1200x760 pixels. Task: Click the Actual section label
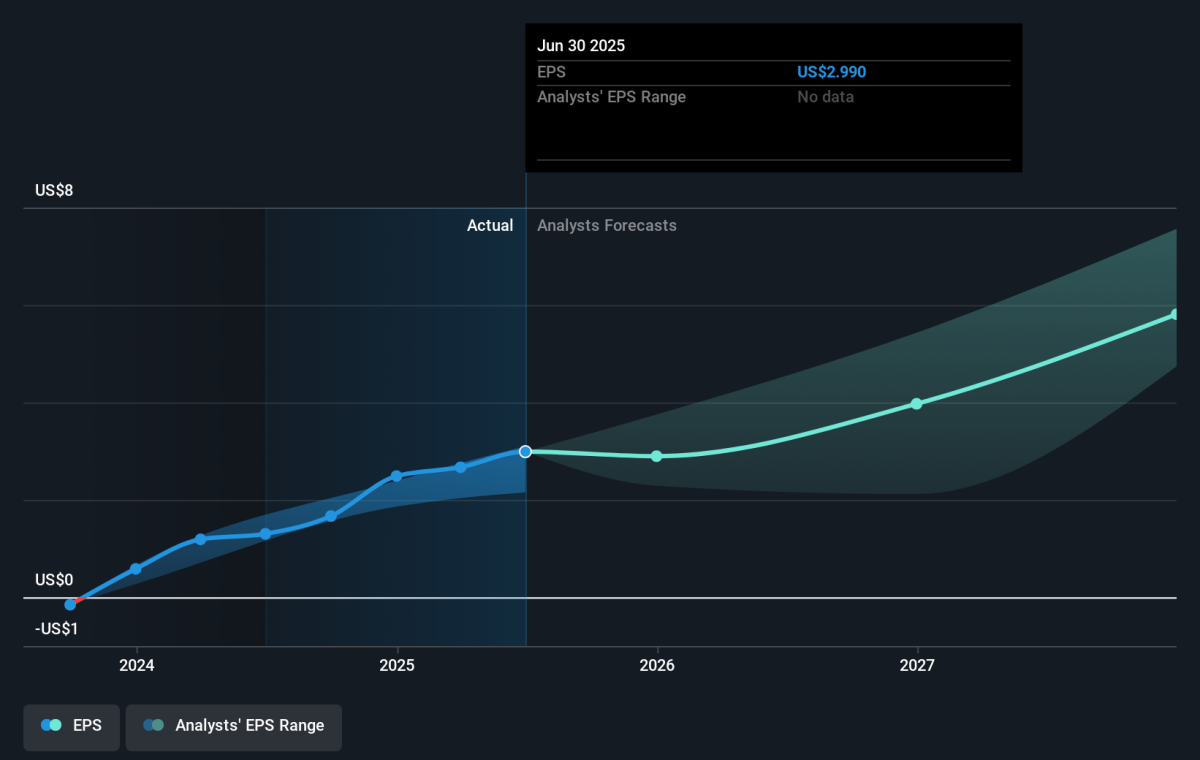(x=490, y=226)
